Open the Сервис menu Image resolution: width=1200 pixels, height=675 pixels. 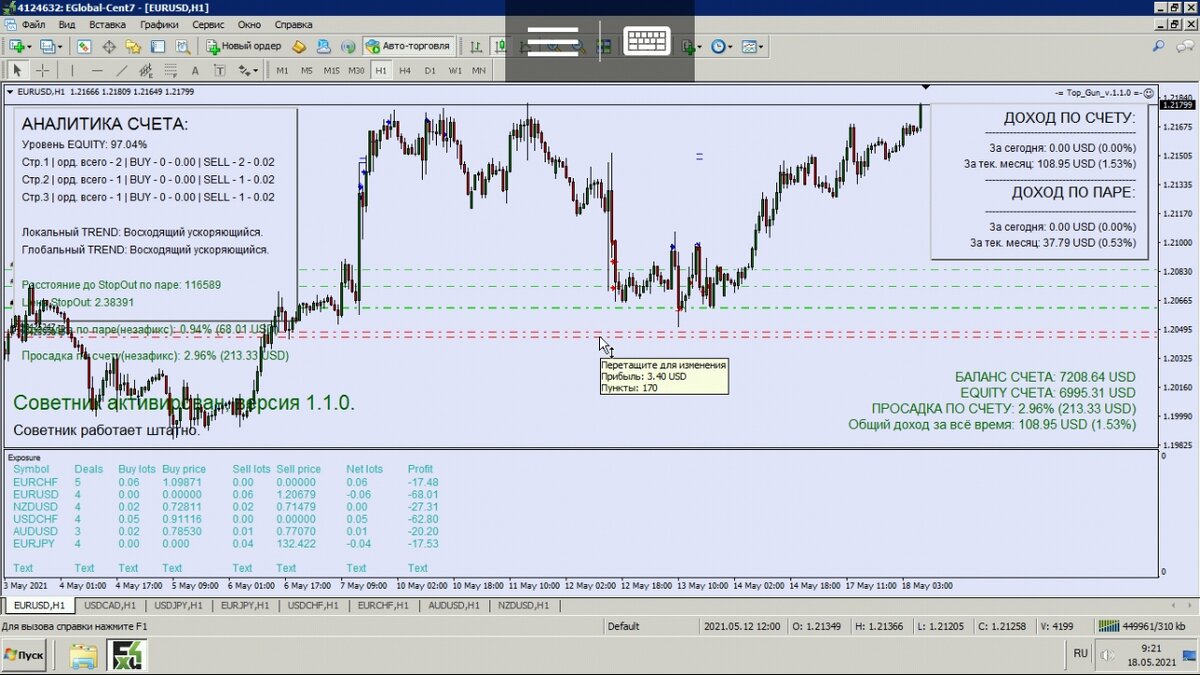point(208,24)
